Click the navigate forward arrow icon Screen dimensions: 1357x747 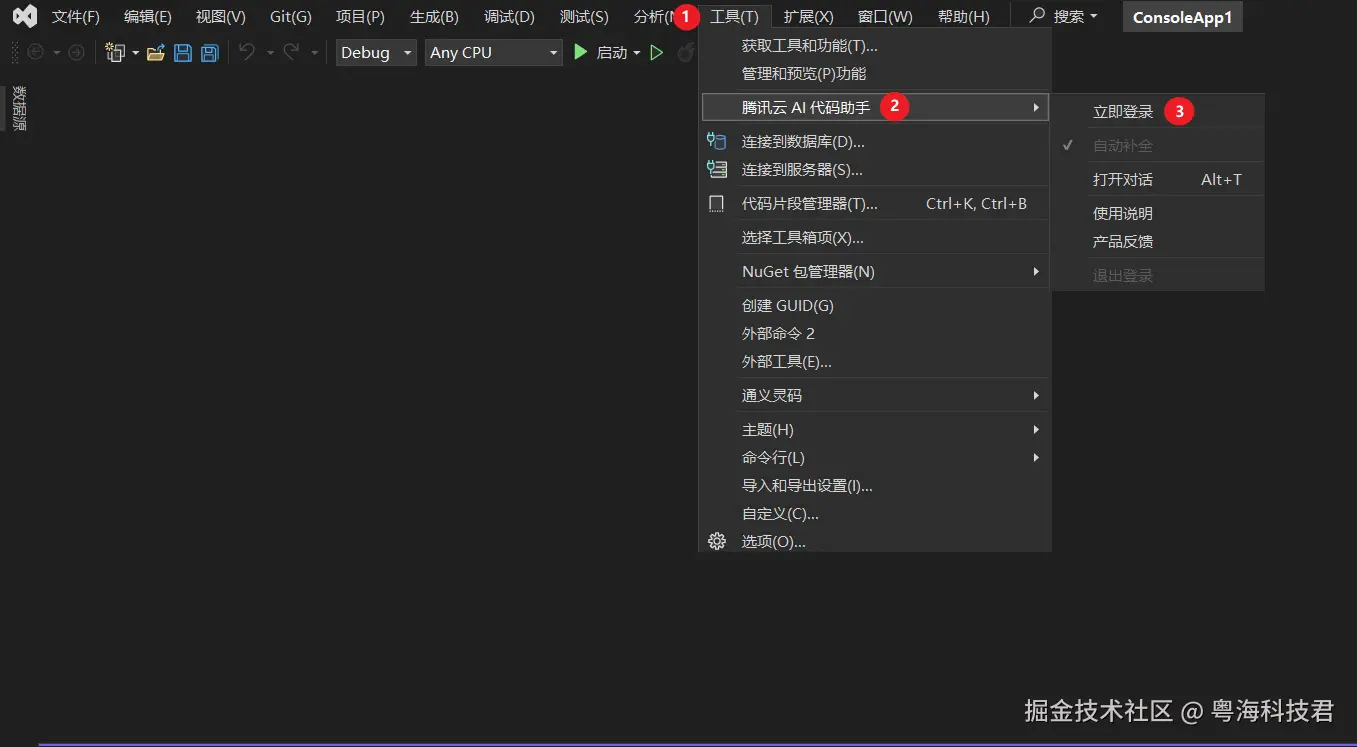pos(76,52)
